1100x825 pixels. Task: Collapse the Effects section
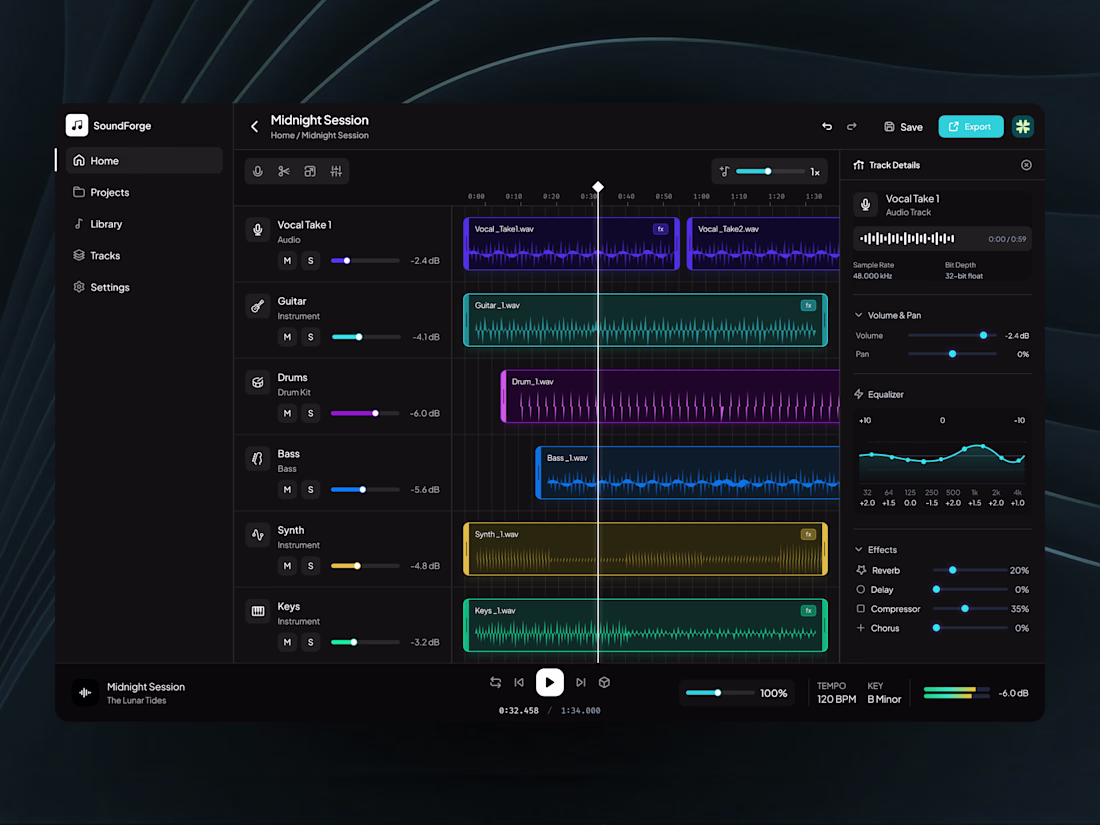coord(859,549)
